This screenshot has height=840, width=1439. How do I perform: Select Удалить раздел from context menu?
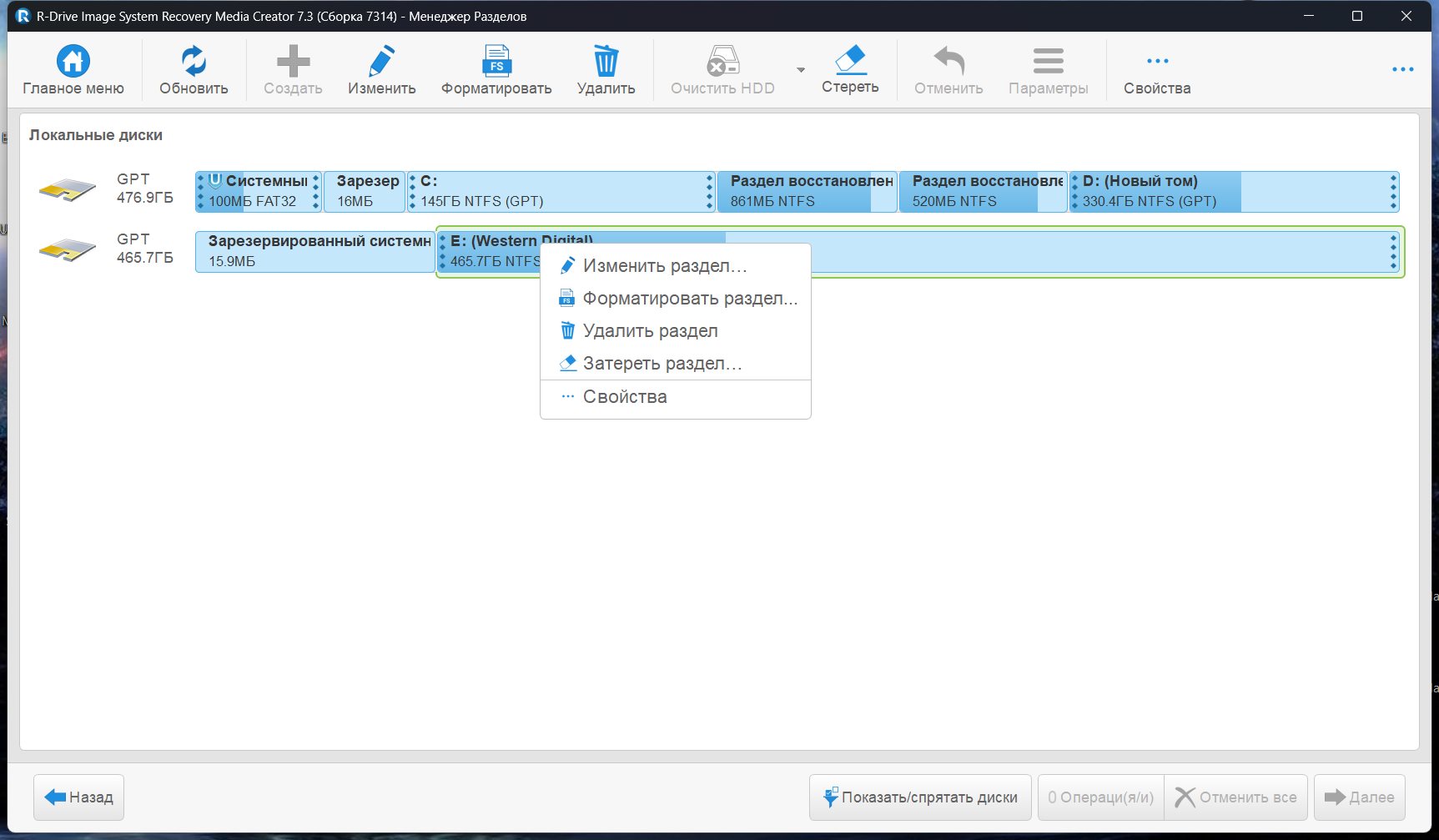[x=650, y=331]
